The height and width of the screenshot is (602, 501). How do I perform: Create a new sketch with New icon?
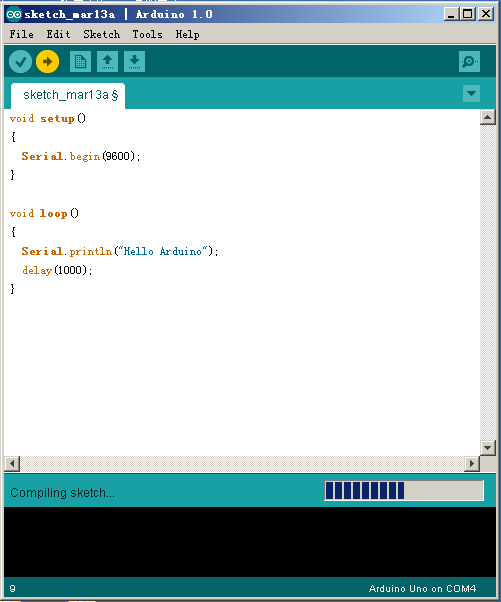80,61
